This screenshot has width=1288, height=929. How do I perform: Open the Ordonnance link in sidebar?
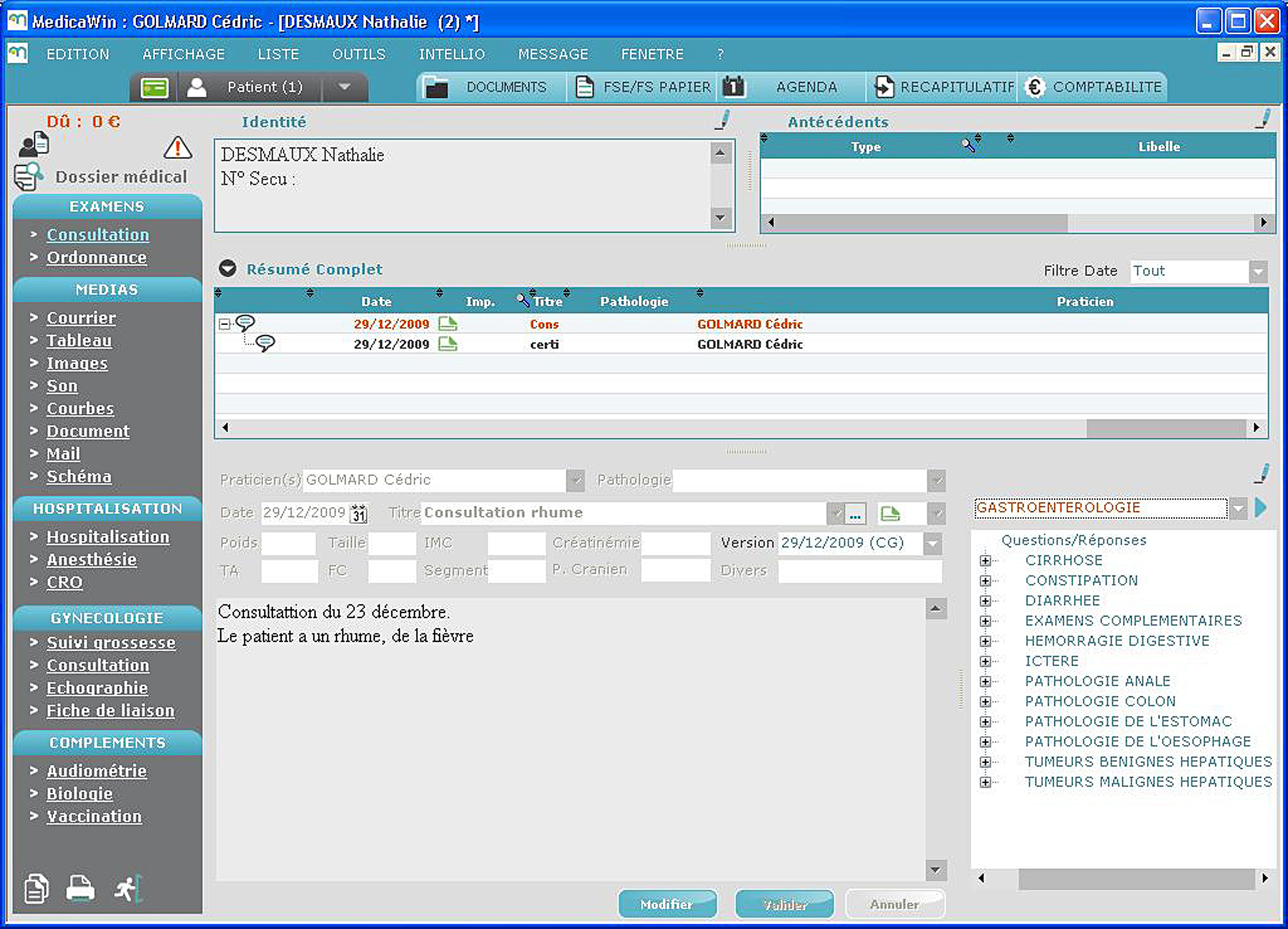coord(97,257)
